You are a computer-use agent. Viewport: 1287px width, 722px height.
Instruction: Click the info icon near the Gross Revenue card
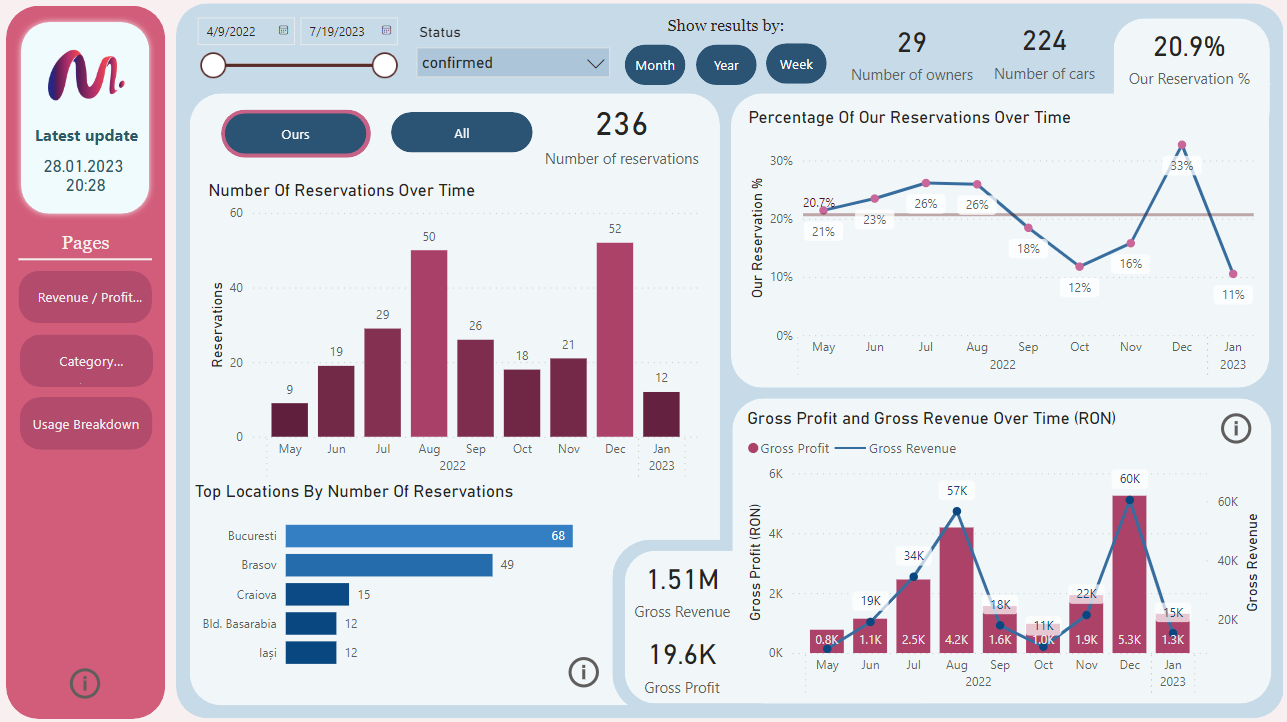pyautogui.click(x=584, y=672)
